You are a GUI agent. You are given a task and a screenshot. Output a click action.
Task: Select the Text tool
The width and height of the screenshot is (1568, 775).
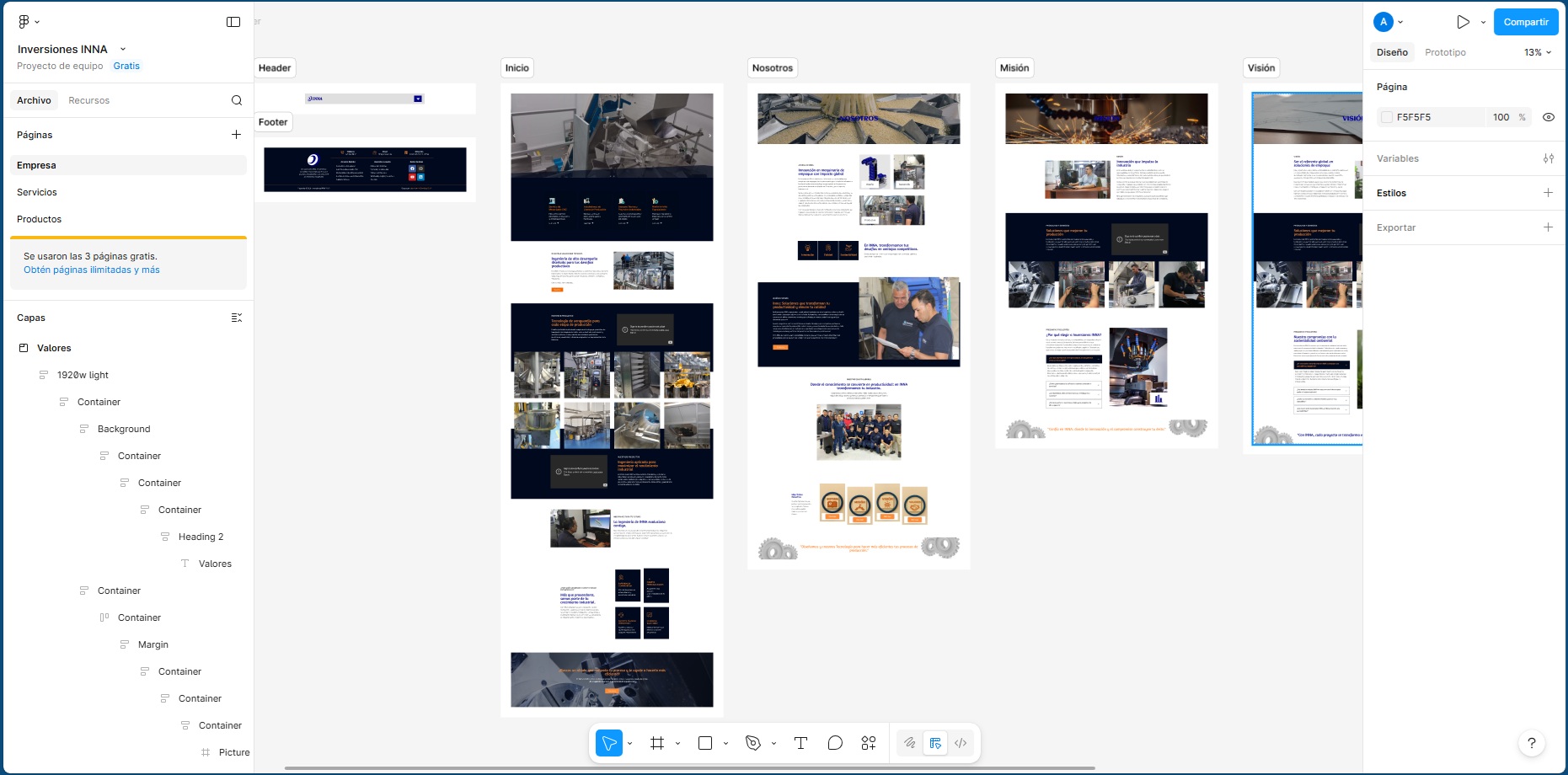point(800,743)
